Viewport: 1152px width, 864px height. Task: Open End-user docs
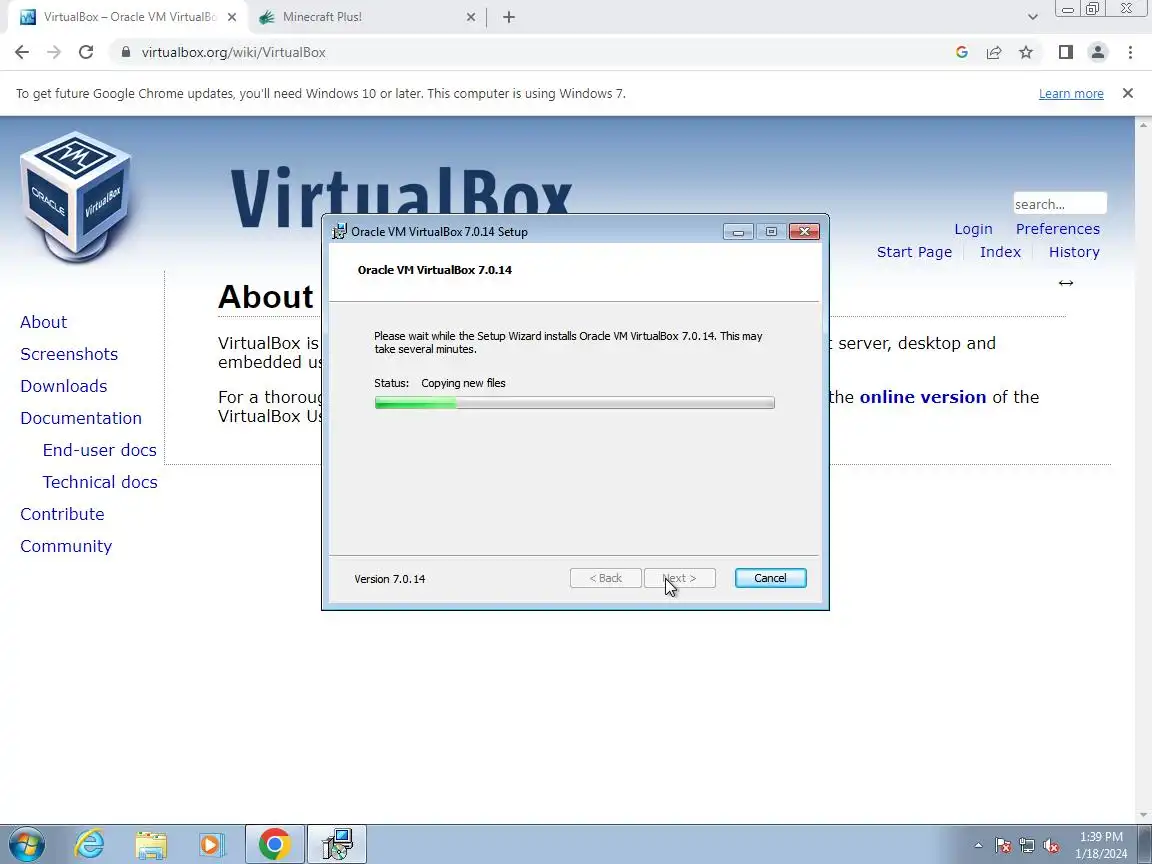(99, 450)
